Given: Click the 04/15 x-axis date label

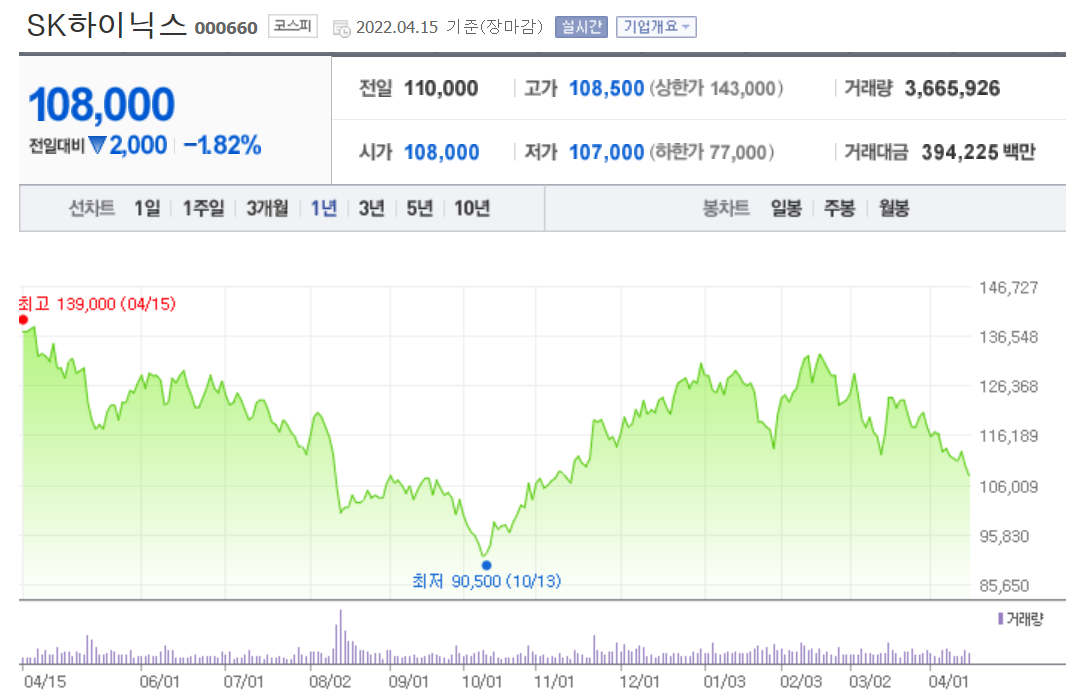Looking at the screenshot, I should click(45, 681).
